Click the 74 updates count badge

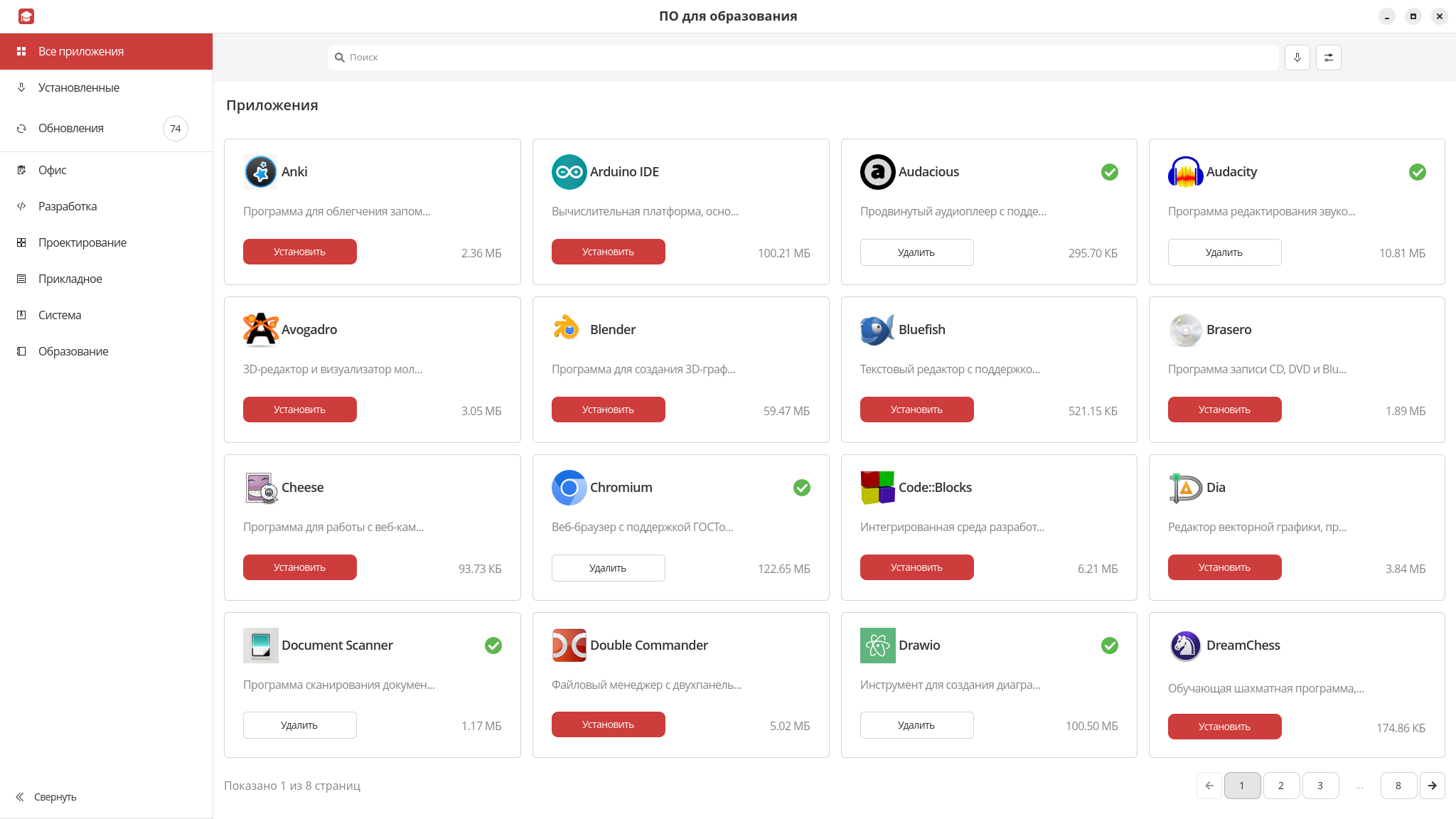[x=176, y=129]
